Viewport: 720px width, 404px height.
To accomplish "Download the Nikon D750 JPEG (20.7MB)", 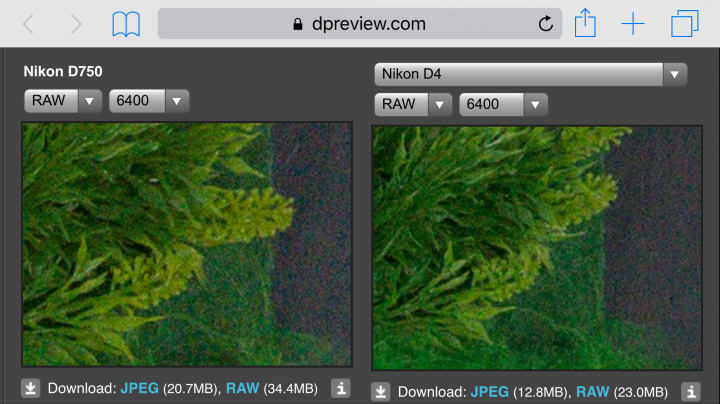I will [140, 388].
